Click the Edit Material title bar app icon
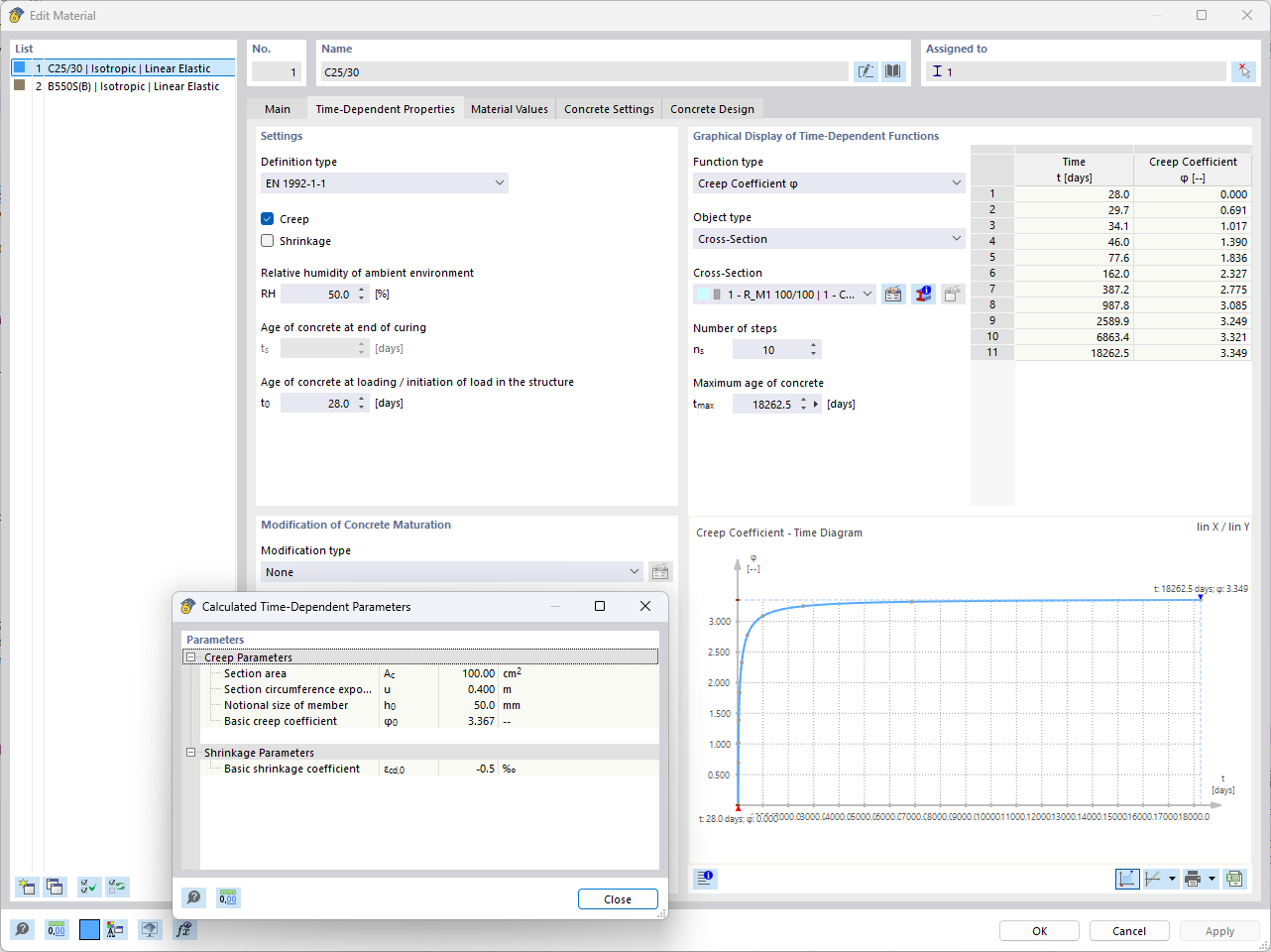 16,15
